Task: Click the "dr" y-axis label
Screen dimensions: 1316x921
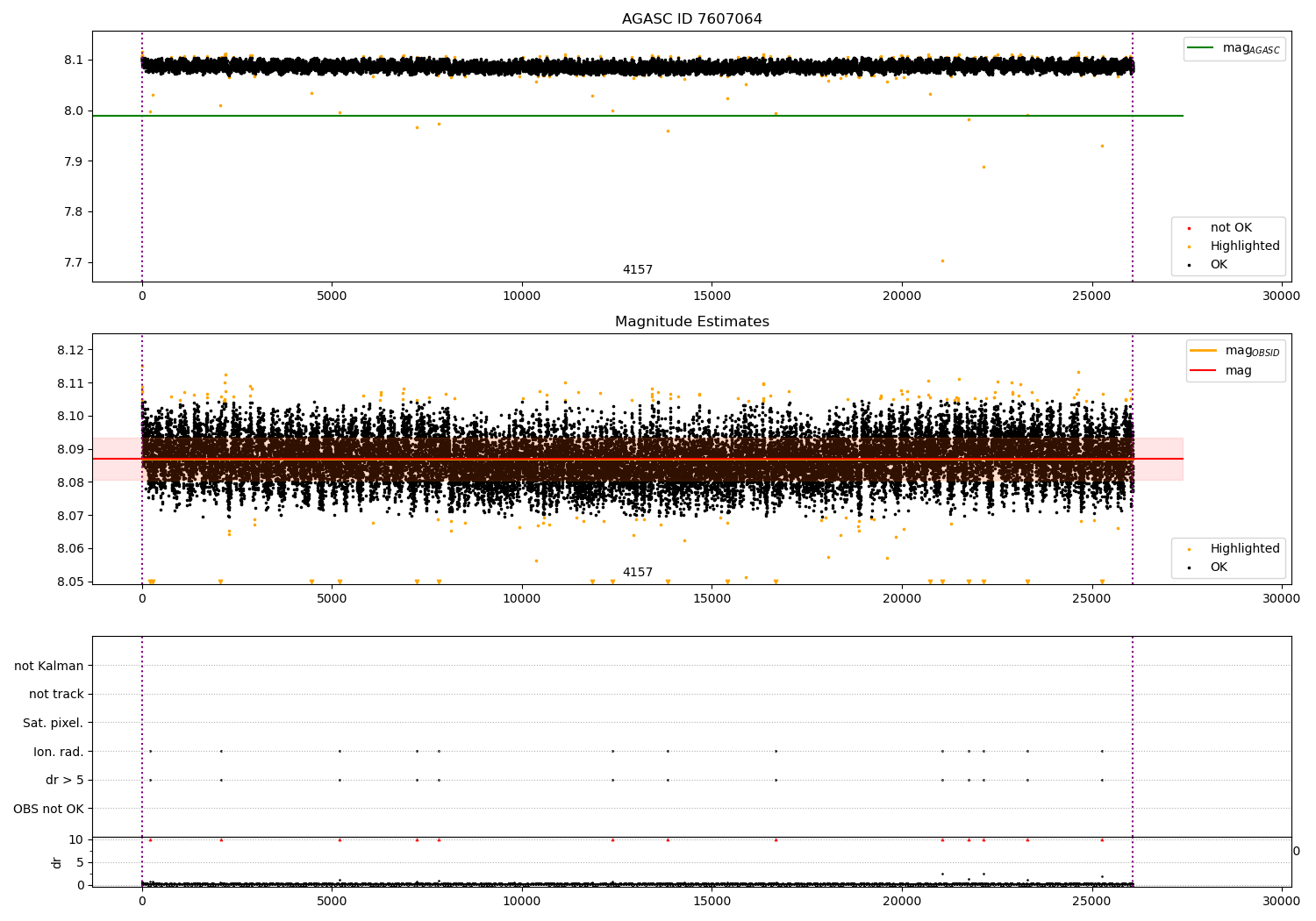Action: pos(57,862)
